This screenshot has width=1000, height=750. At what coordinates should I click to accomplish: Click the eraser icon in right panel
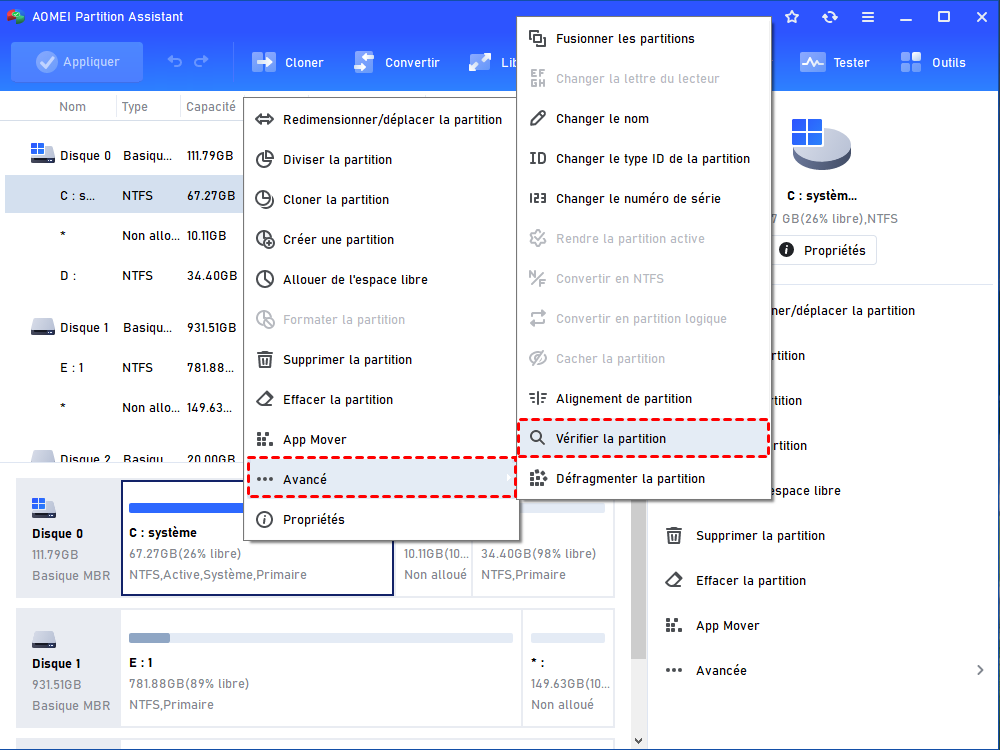(x=674, y=580)
